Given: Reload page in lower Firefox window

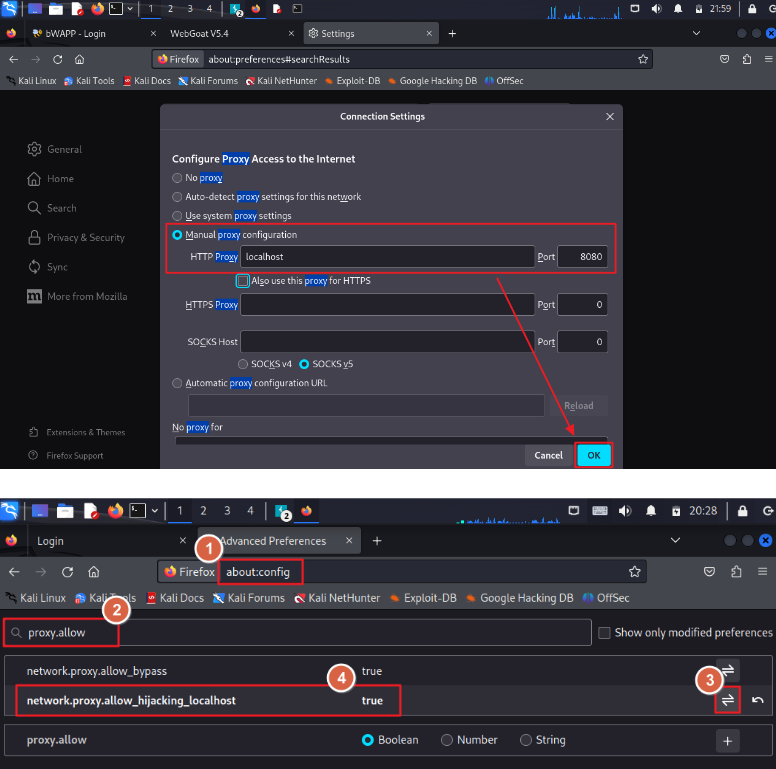Looking at the screenshot, I should pyautogui.click(x=67, y=572).
